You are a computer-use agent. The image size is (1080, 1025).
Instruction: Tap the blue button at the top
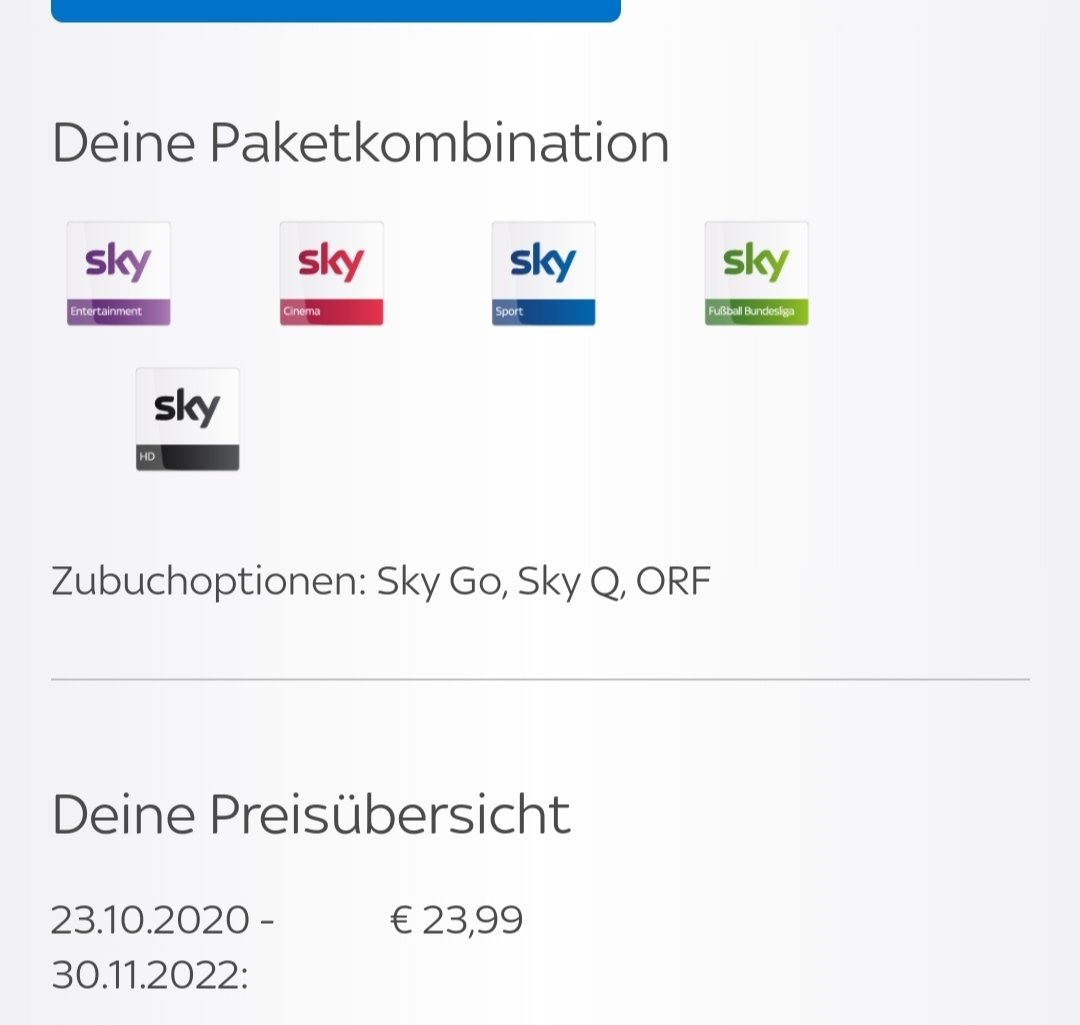[336, 10]
